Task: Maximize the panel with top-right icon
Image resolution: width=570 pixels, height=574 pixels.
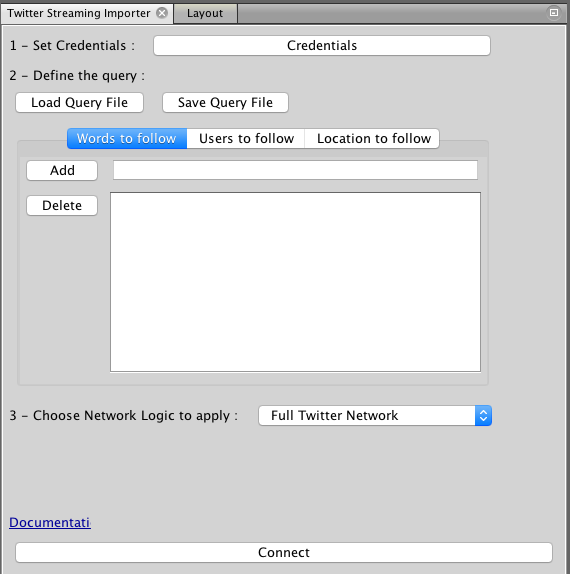Action: (554, 13)
